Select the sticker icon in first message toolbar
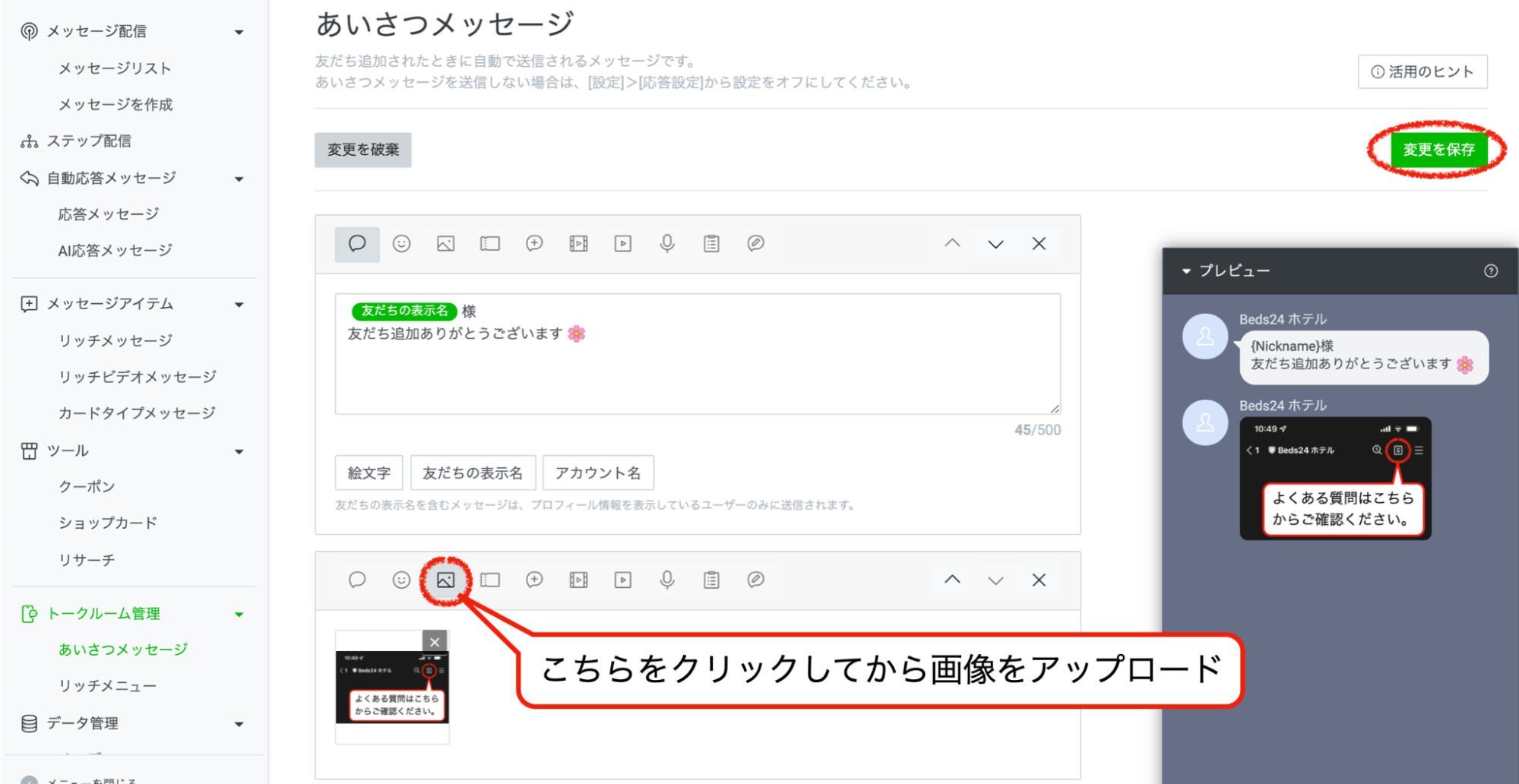The image size is (1519, 784). click(401, 244)
